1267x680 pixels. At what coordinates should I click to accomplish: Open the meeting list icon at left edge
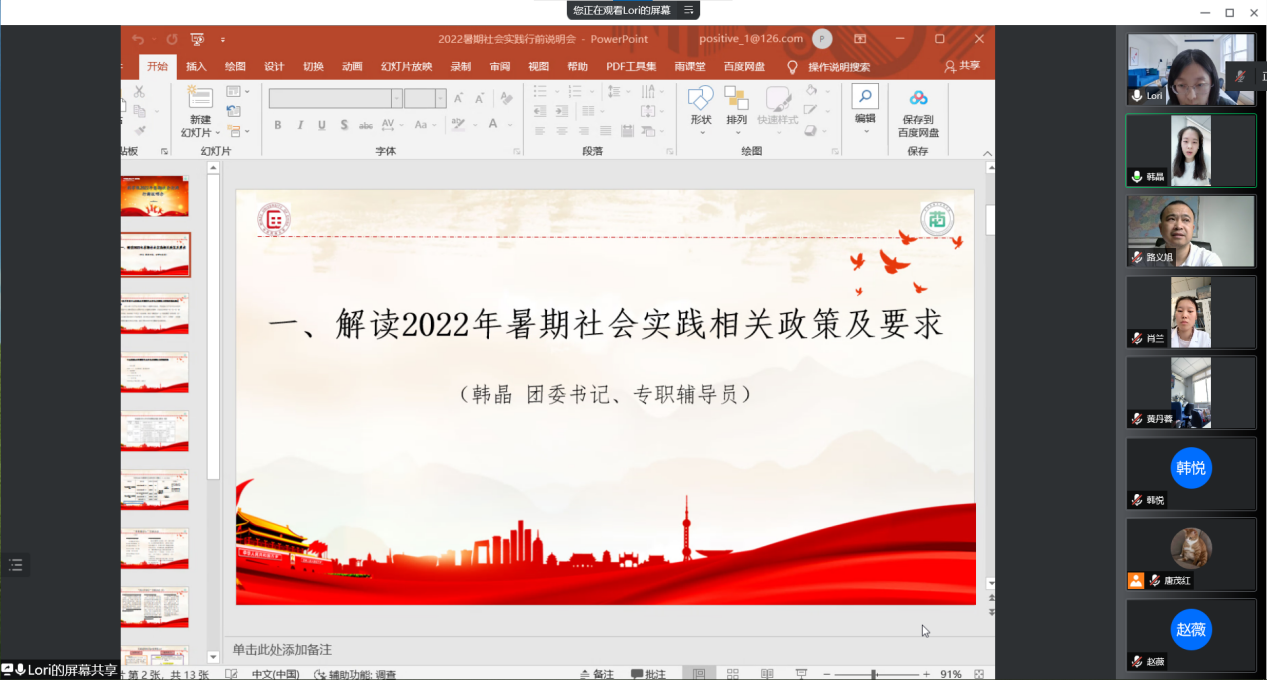click(x=15, y=565)
